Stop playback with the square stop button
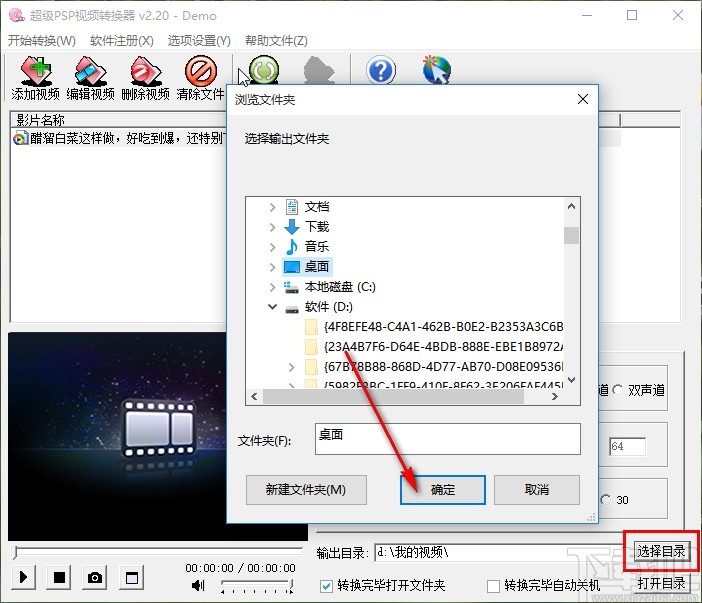Viewport: 702px width, 603px height. coord(59,577)
